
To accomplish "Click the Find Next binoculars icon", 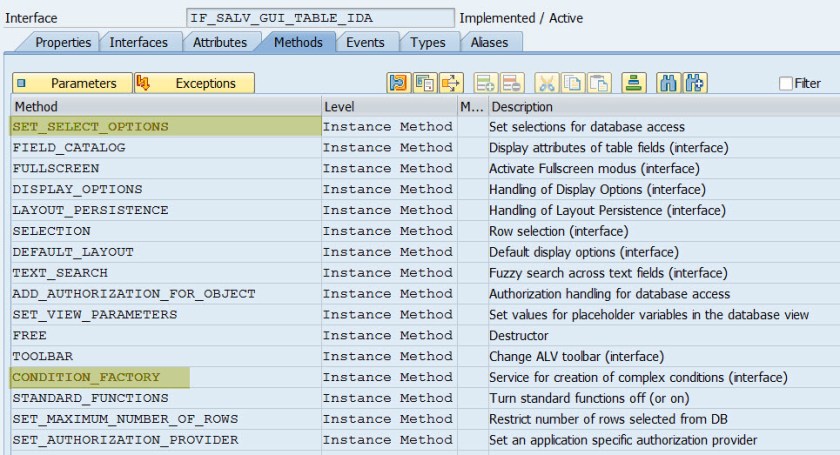I will point(696,83).
